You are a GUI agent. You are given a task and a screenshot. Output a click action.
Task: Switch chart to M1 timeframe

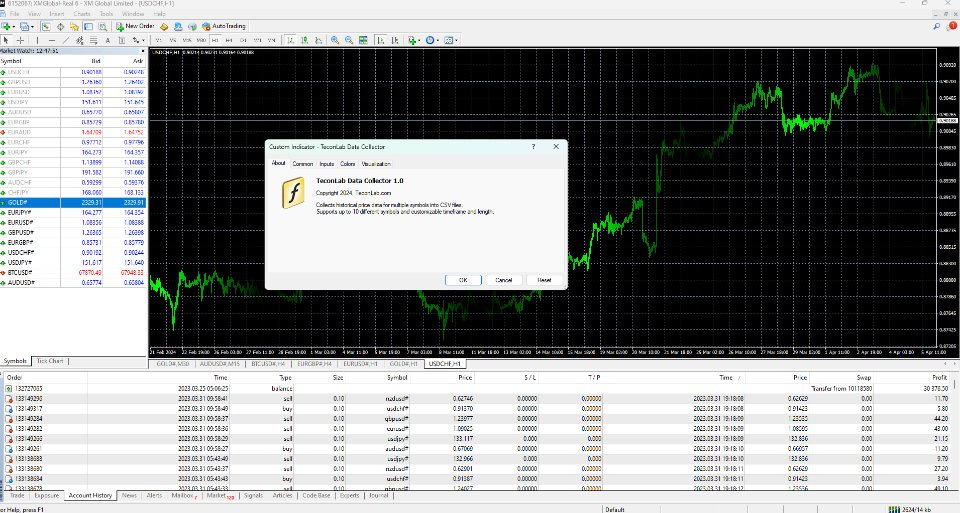(x=158, y=40)
